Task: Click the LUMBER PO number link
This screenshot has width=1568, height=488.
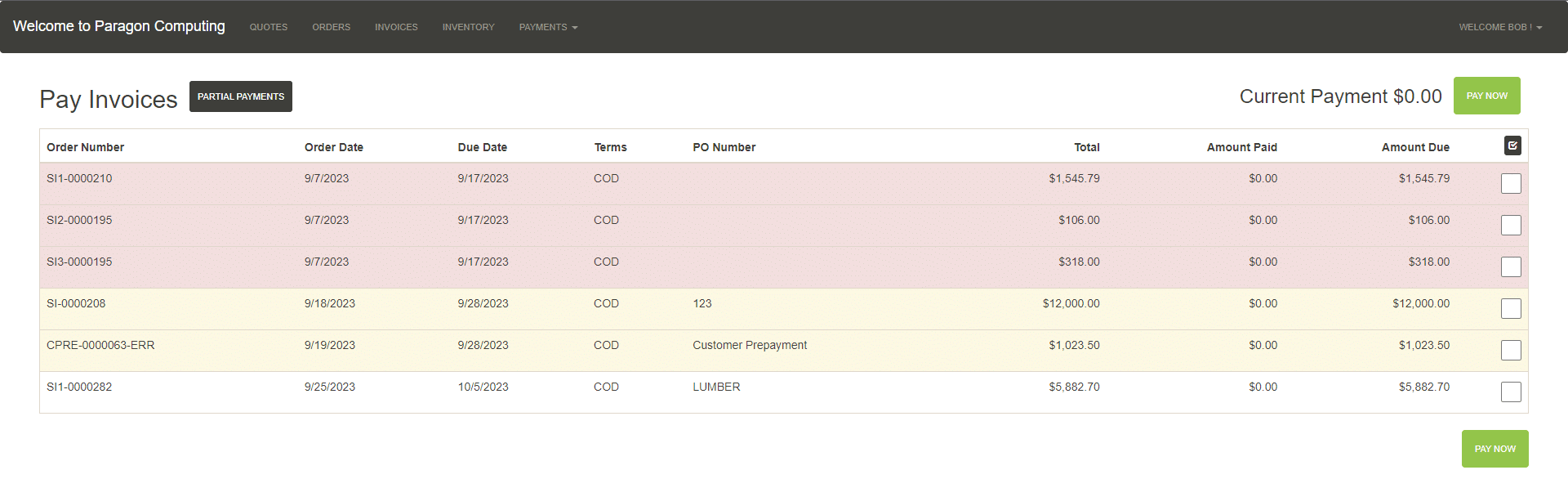Action: [x=716, y=387]
